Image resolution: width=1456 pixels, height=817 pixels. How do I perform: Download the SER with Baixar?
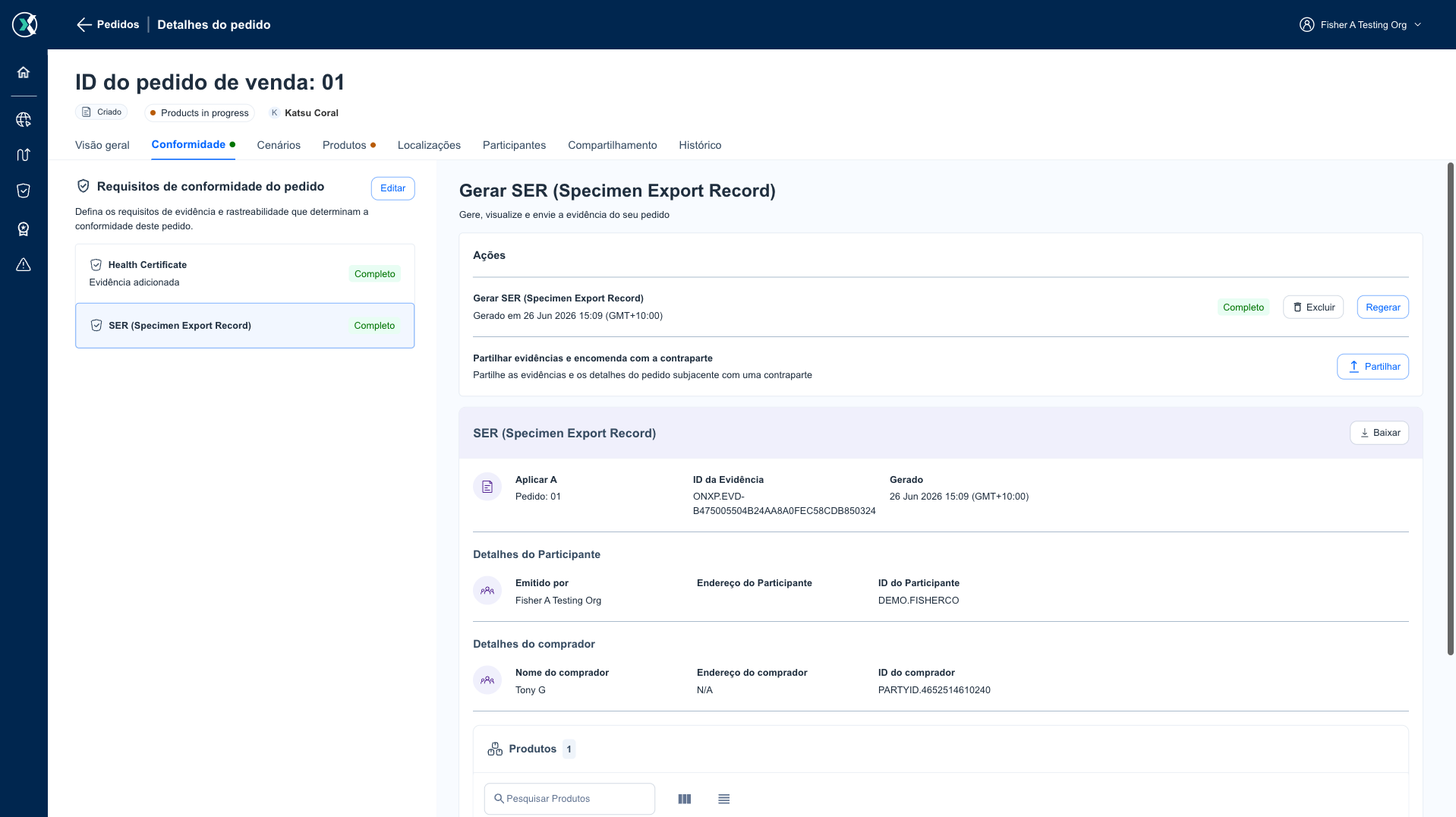1379,433
